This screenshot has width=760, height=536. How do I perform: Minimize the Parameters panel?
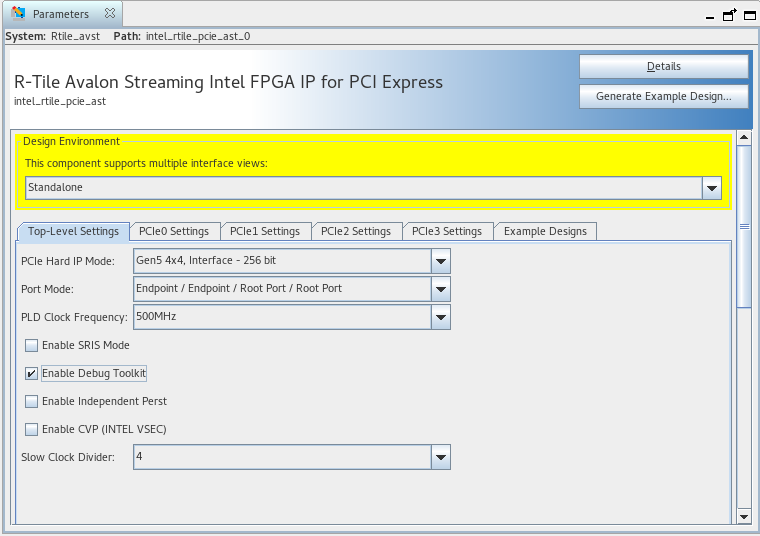click(x=710, y=15)
